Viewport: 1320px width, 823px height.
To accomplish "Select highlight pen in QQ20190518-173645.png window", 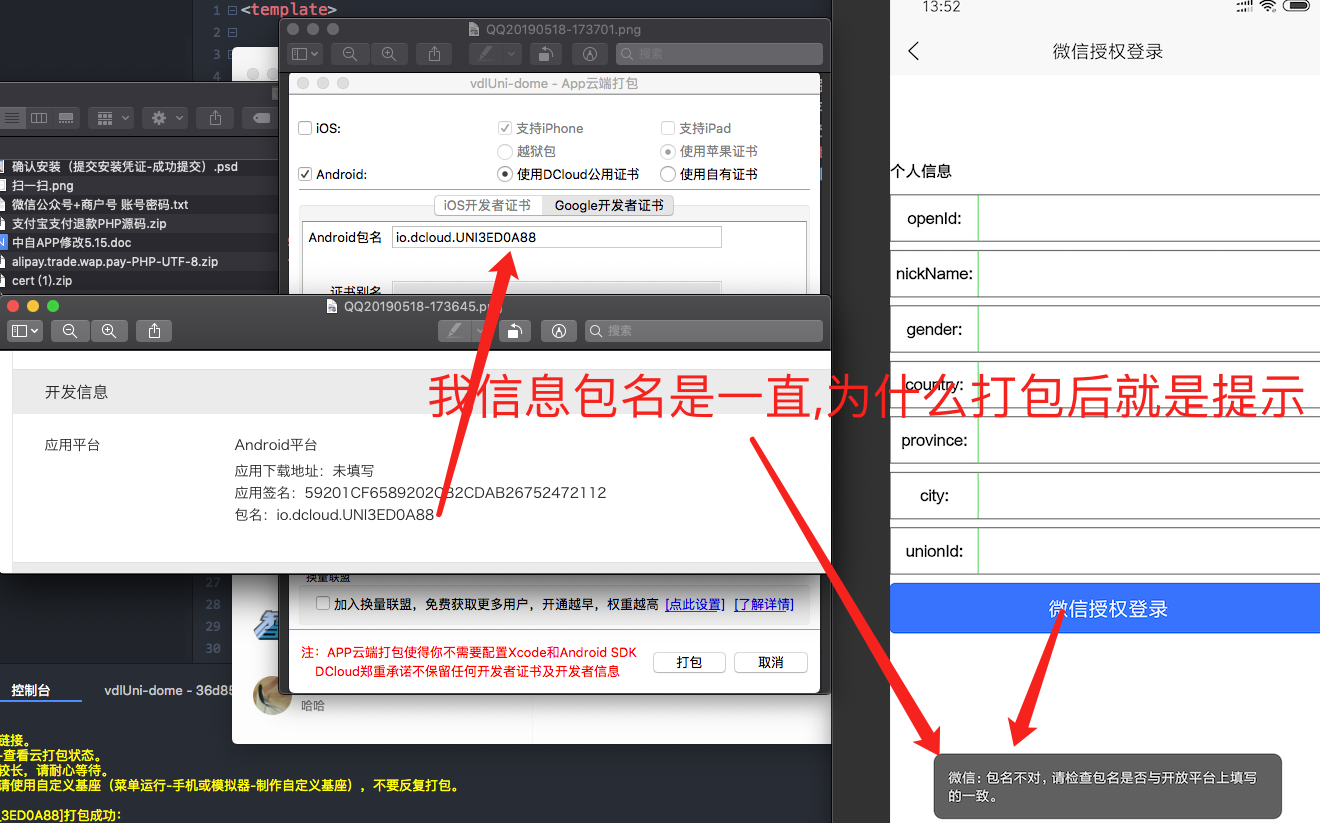I will click(x=455, y=331).
